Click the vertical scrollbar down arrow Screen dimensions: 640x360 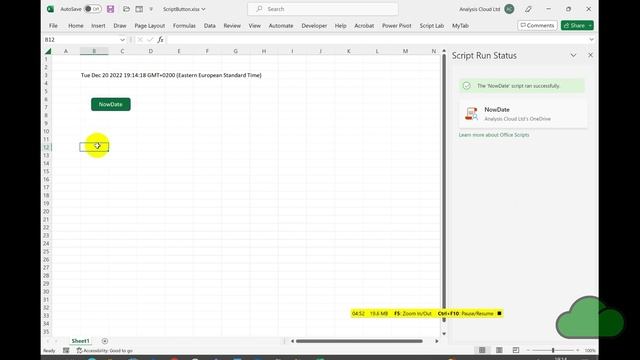pos(444,334)
